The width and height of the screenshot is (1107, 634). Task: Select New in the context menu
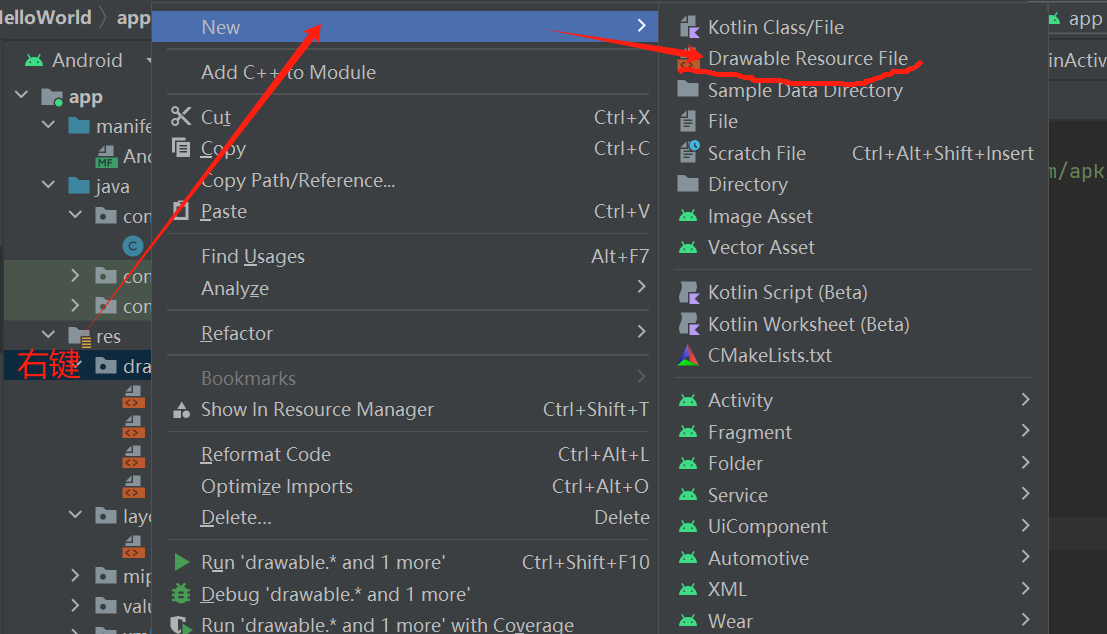click(405, 27)
